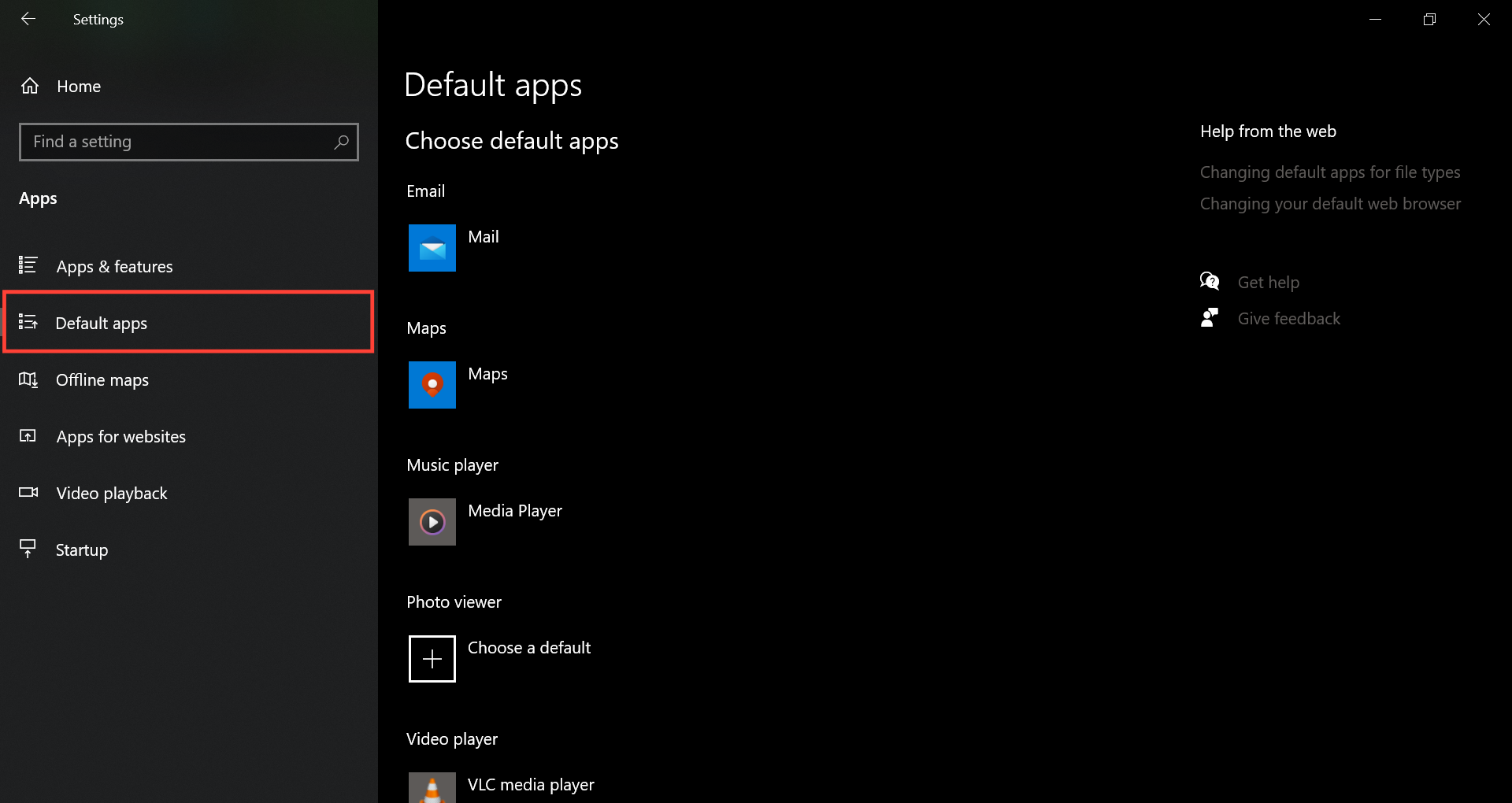The image size is (1512, 803).
Task: Click the 'Choose default apps' subheading
Action: [512, 141]
